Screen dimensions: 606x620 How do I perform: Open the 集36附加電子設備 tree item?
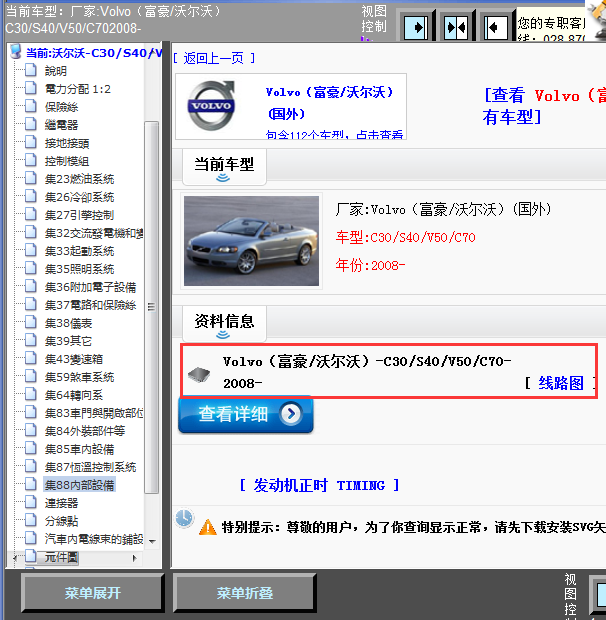[90, 287]
